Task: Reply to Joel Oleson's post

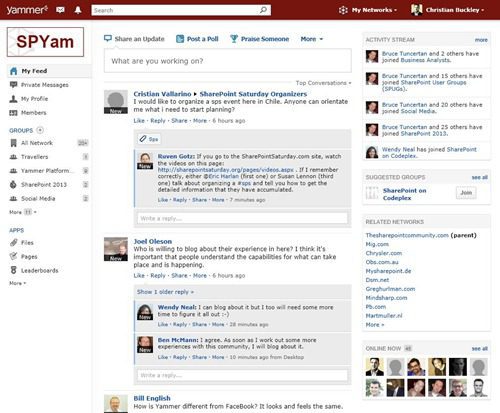Action: point(158,276)
